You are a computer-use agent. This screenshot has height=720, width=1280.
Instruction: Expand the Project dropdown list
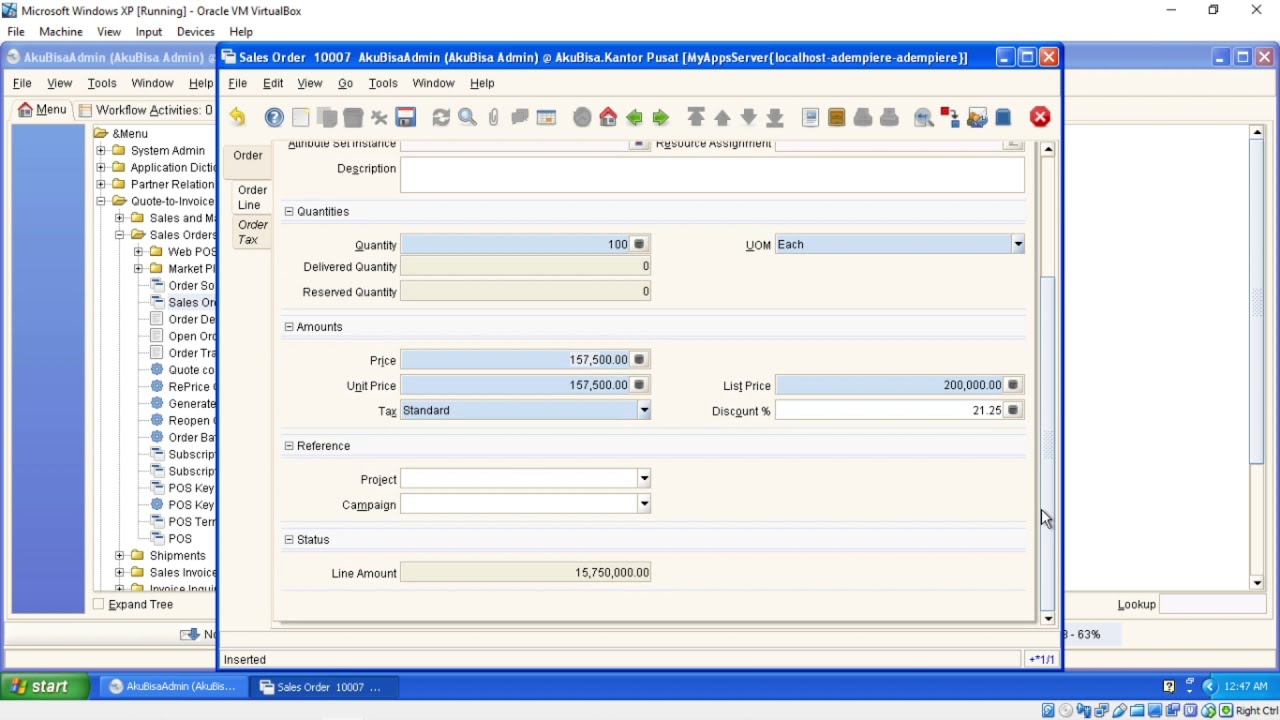(644, 479)
